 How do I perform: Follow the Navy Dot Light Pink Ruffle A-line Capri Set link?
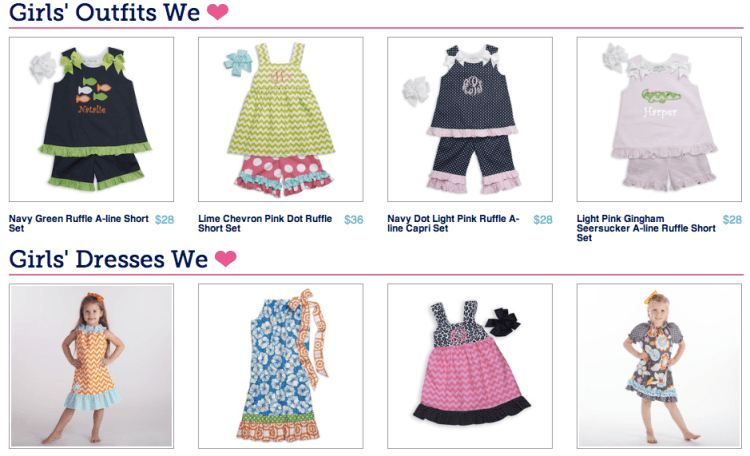click(x=453, y=223)
